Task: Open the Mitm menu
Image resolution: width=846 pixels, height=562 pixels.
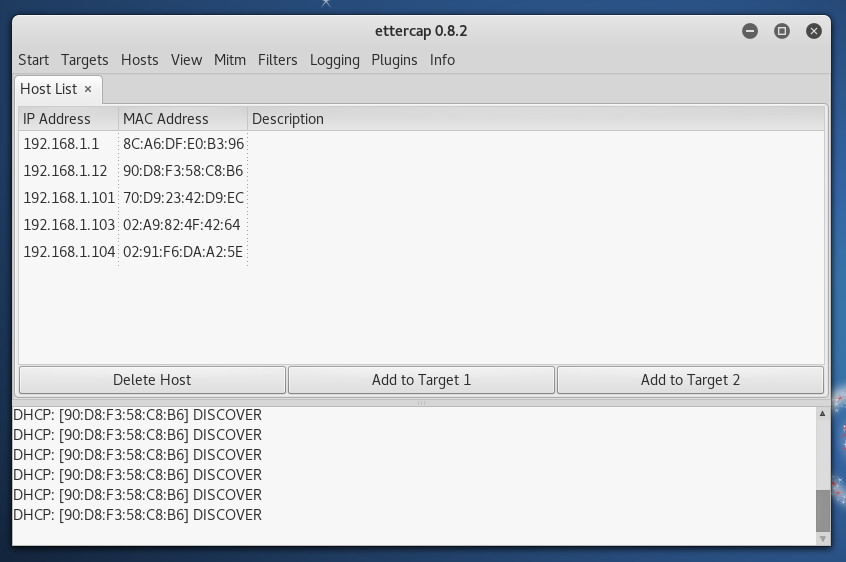Action: coord(230,60)
